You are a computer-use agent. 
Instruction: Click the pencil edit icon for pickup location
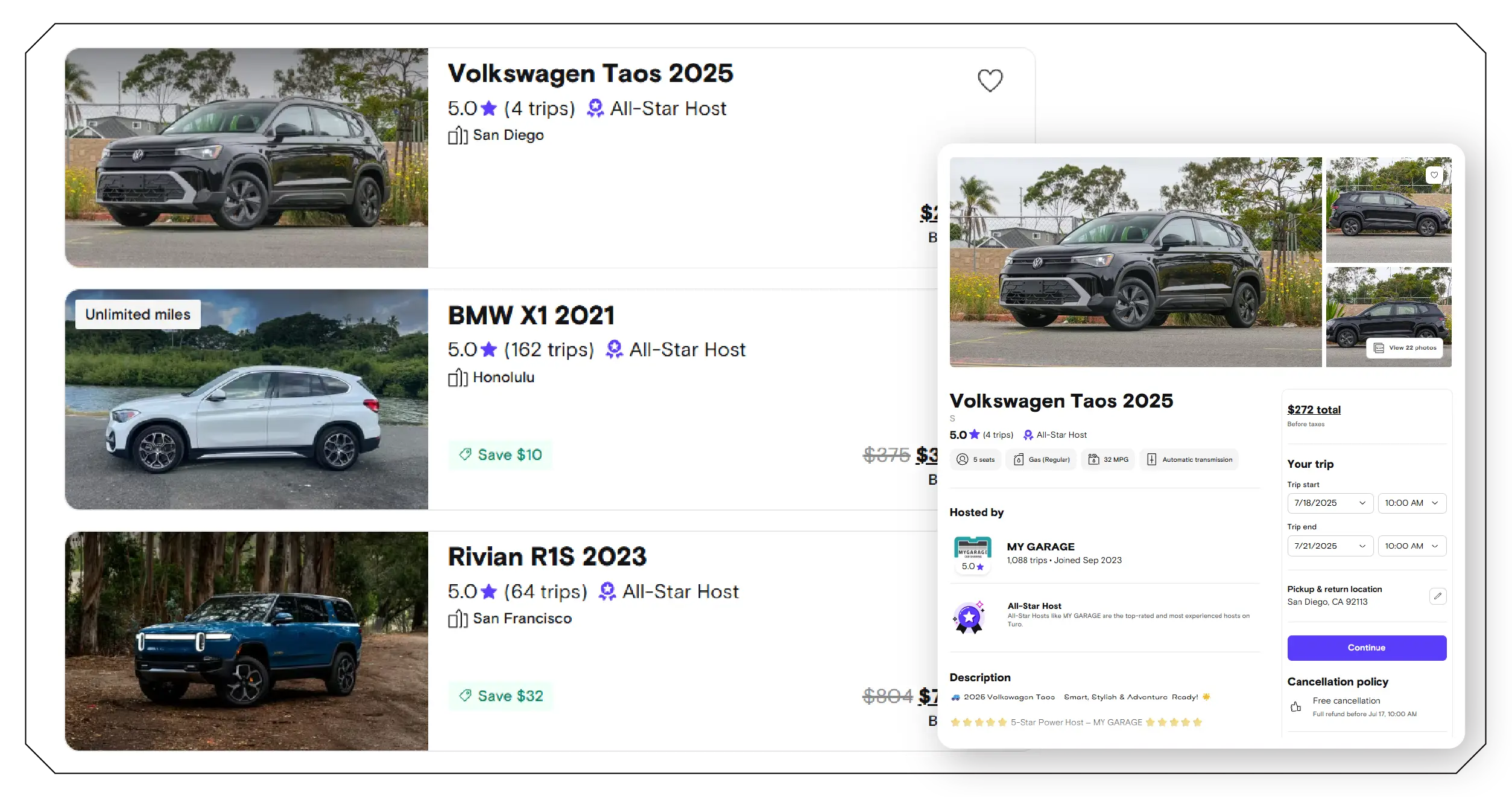point(1438,596)
